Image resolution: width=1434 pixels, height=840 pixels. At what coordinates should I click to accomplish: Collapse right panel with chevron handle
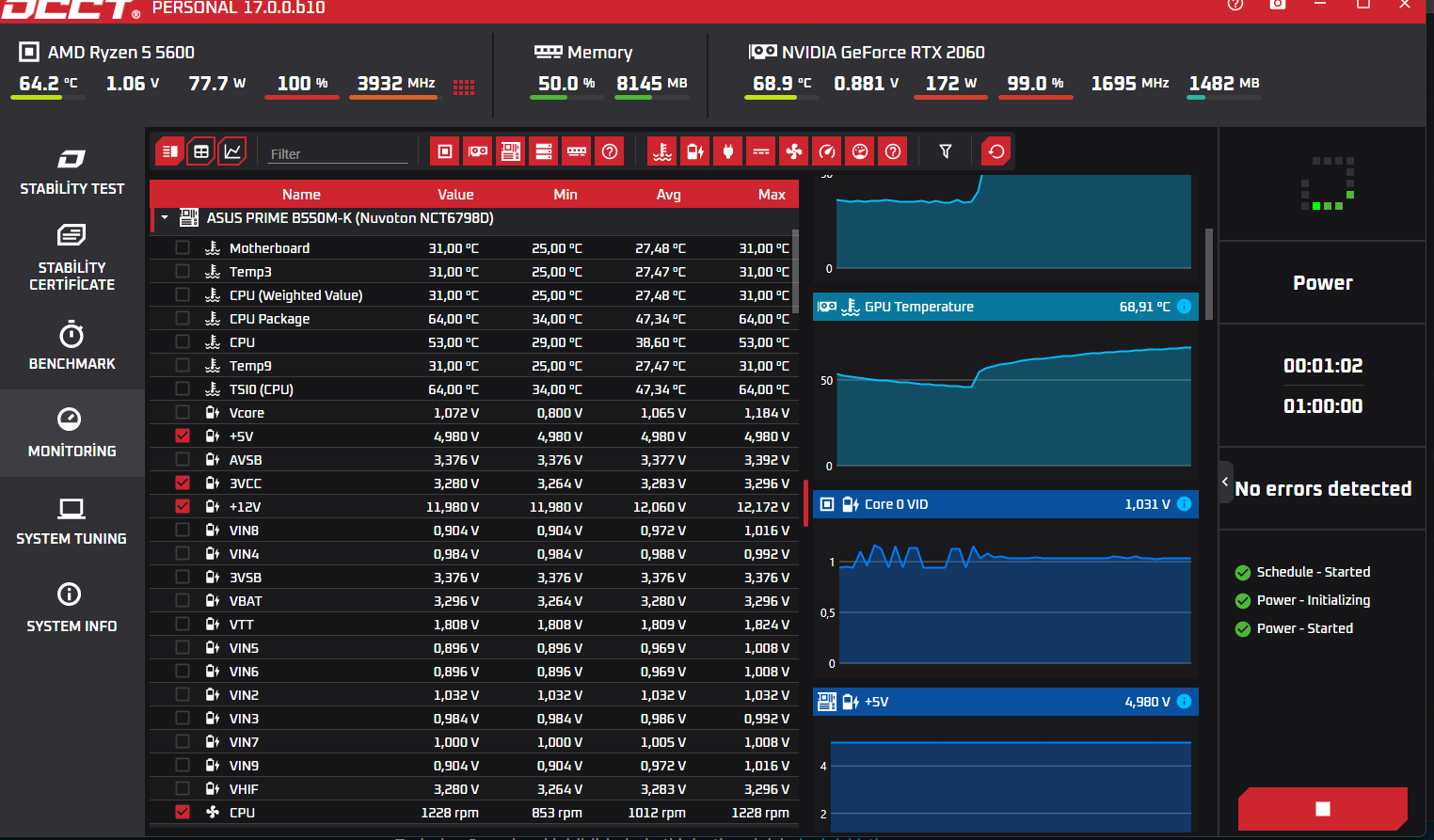point(1225,482)
